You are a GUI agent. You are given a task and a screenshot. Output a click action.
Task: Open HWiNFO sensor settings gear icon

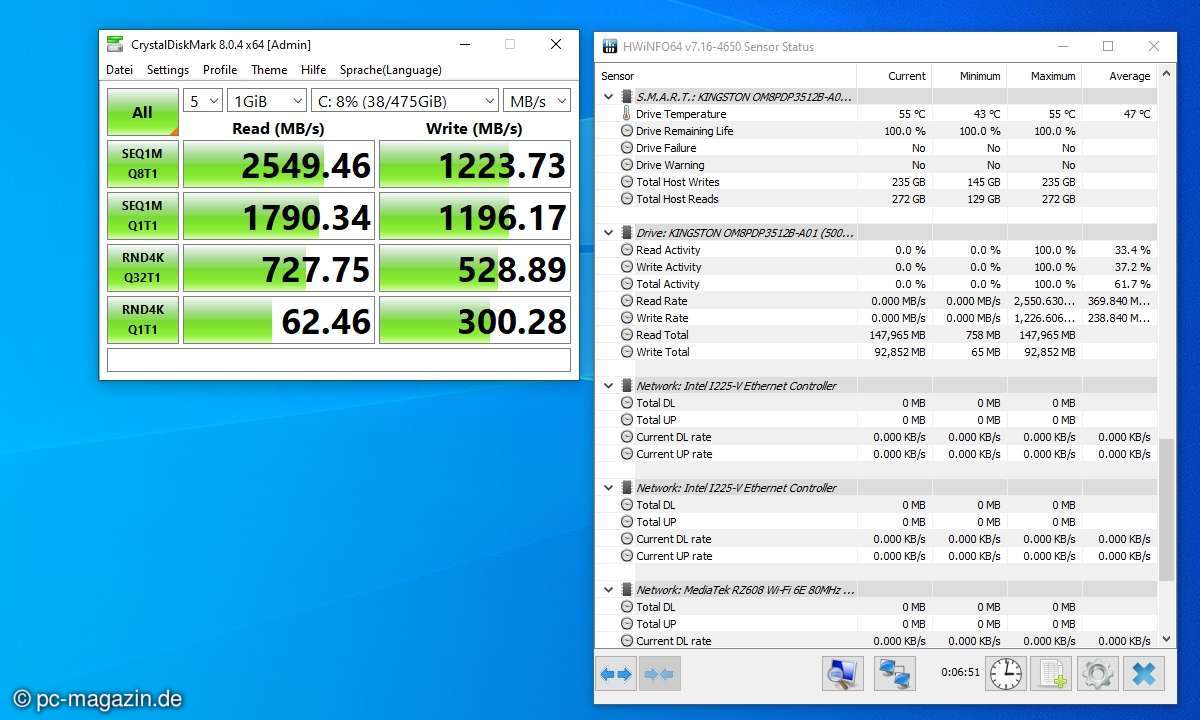coord(1098,674)
